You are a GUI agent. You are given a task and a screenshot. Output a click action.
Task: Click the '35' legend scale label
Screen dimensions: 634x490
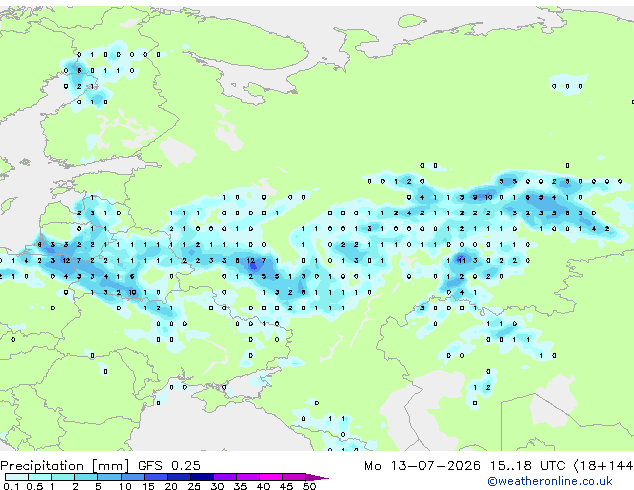tap(240, 486)
